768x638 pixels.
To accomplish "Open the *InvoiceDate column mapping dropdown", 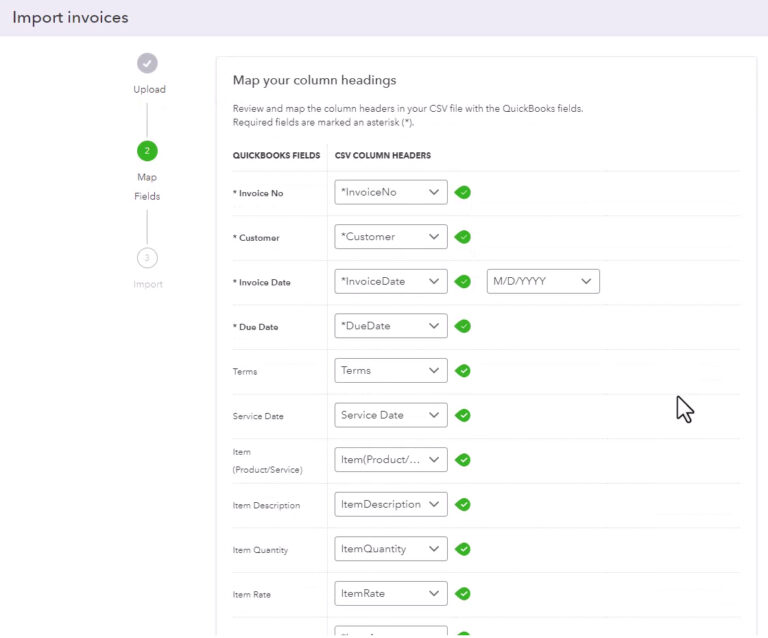I will pyautogui.click(x=390, y=281).
